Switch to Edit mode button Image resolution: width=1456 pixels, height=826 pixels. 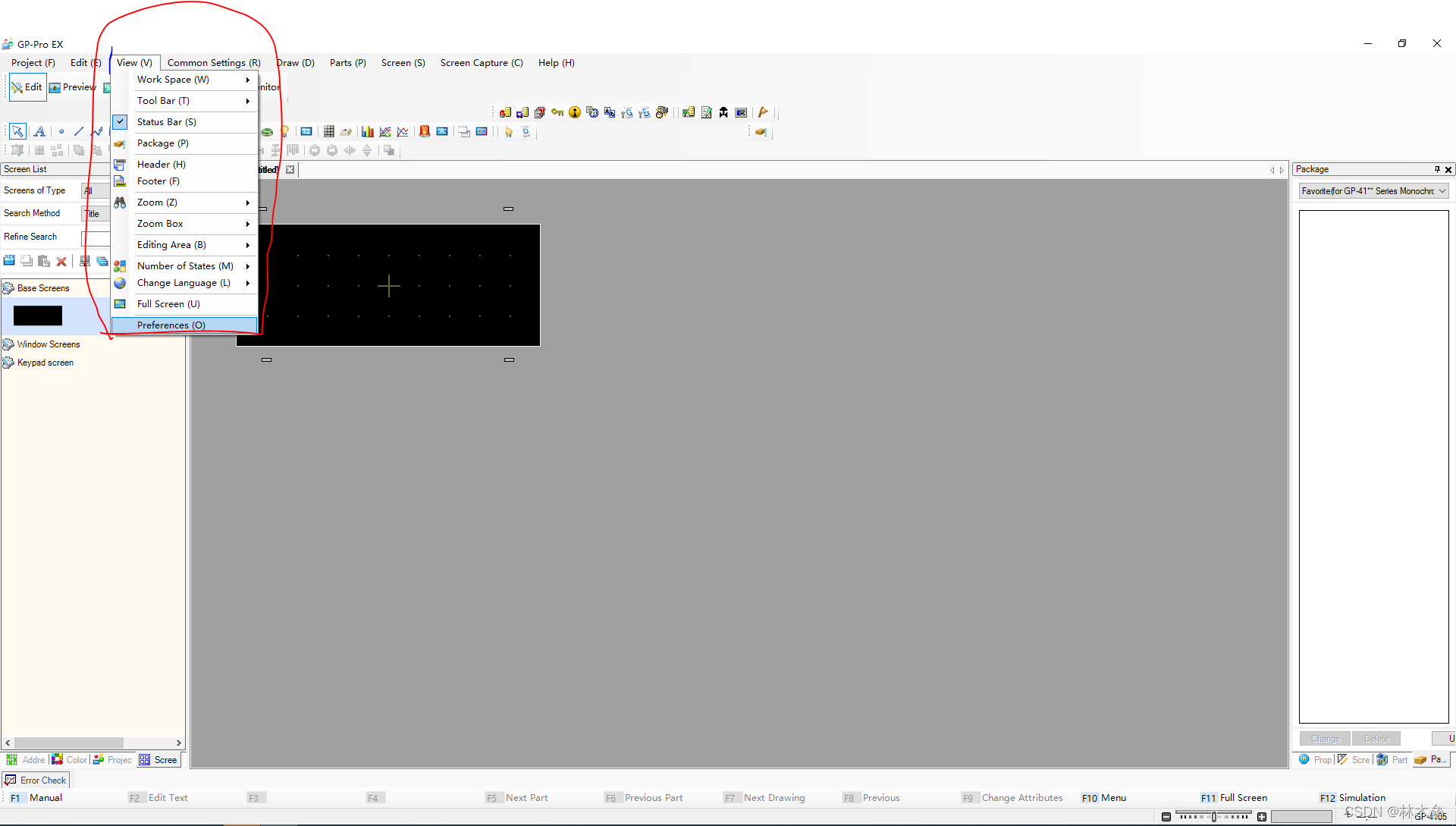pyautogui.click(x=27, y=87)
